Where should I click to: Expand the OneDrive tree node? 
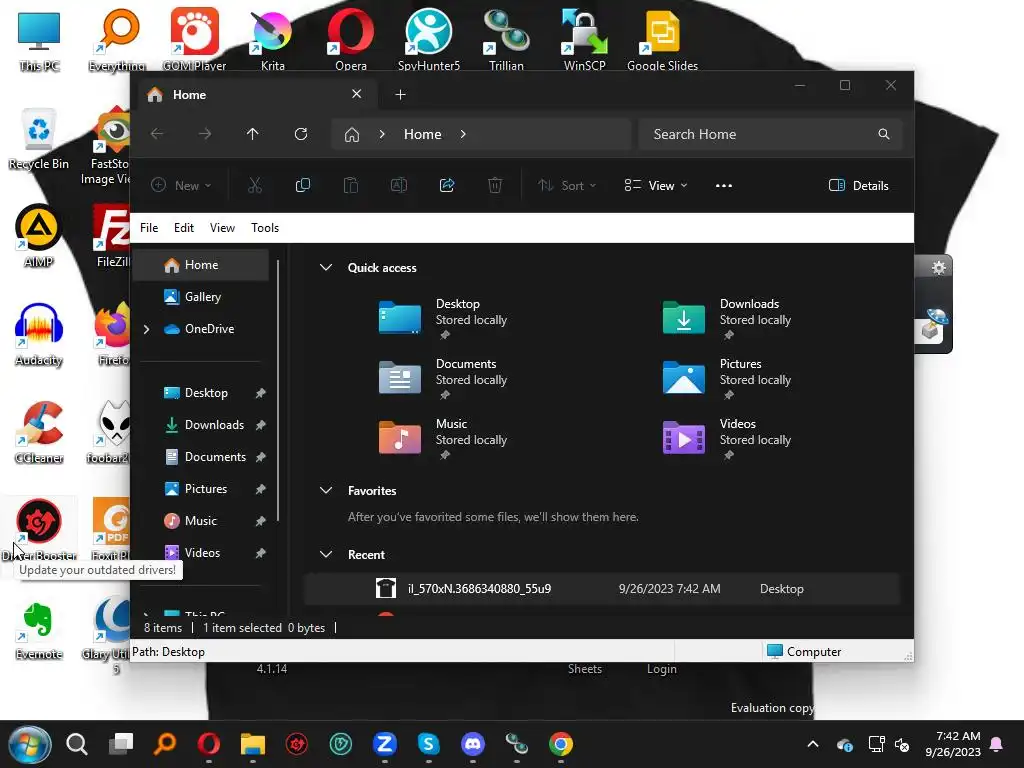point(147,329)
